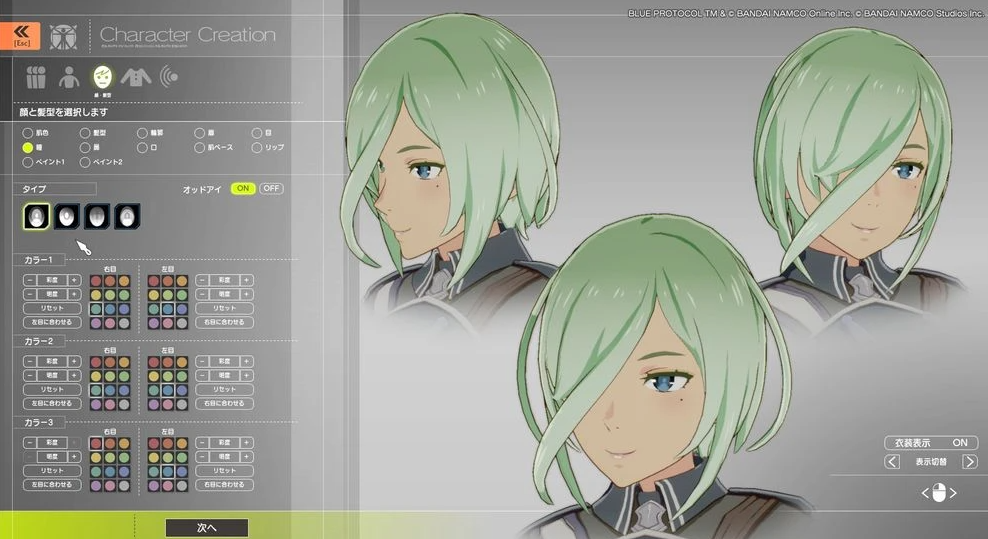This screenshot has height=539, width=988.
Task: Go back using the Esc arrow button
Action: coord(21,35)
